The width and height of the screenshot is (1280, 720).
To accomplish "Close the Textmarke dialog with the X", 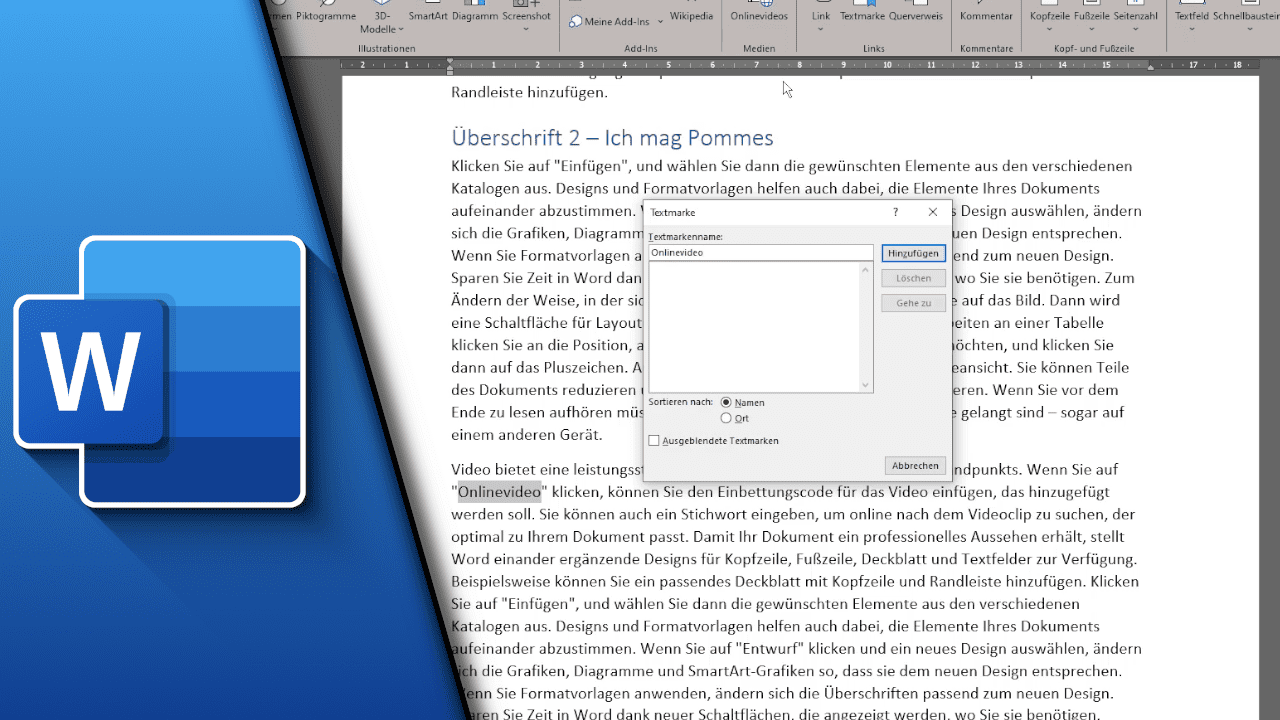I will pyautogui.click(x=933, y=212).
